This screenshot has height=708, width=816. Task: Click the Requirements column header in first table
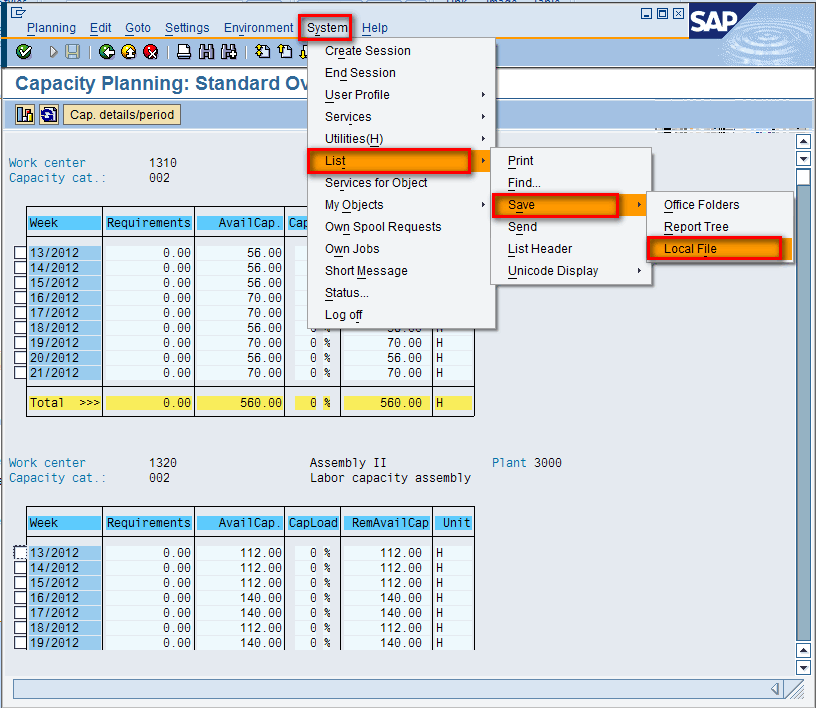coord(148,223)
